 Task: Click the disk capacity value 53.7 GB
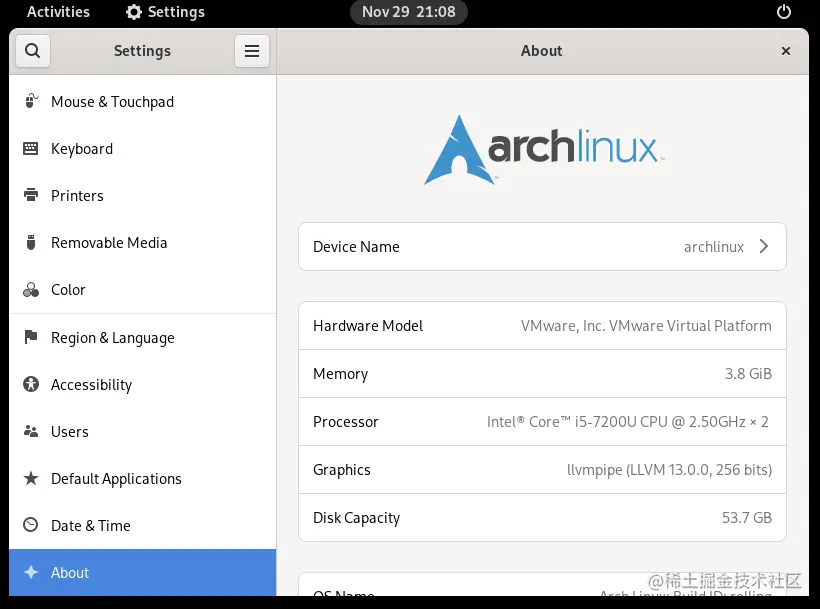747,518
